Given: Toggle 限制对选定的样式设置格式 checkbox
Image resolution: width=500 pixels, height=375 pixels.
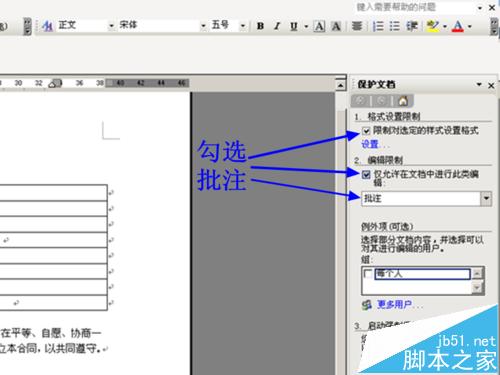Looking at the screenshot, I should click(x=366, y=131).
